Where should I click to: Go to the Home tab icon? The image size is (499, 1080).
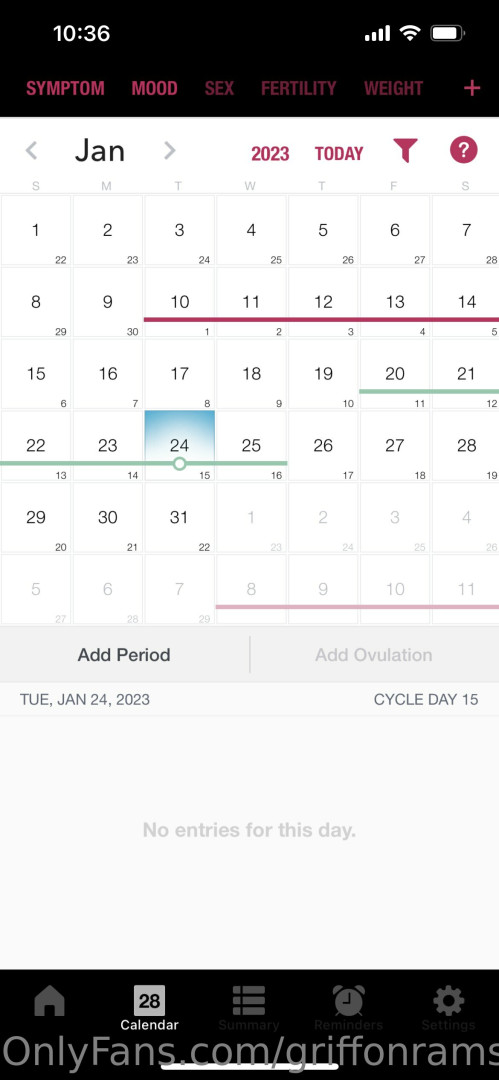[x=50, y=1001]
